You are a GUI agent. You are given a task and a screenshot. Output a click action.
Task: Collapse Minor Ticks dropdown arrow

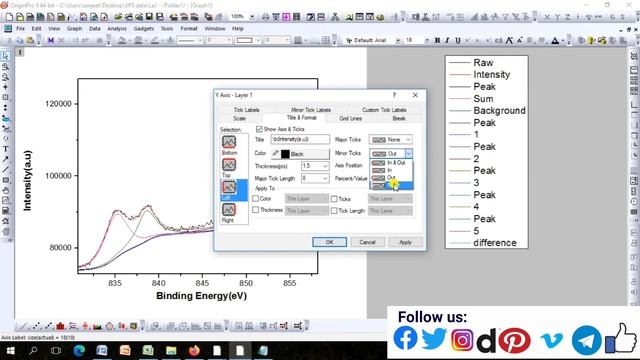tap(408, 153)
